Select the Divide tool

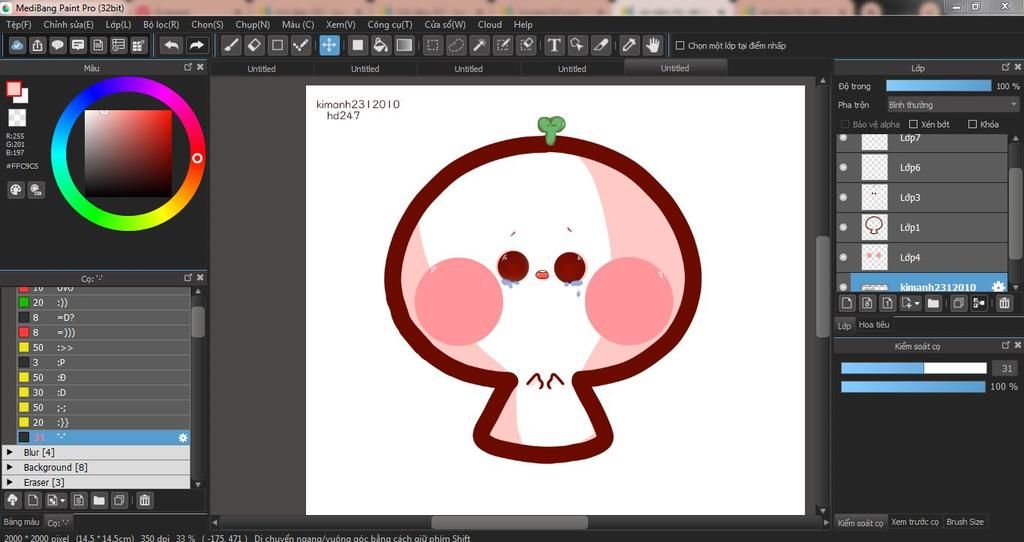[601, 45]
